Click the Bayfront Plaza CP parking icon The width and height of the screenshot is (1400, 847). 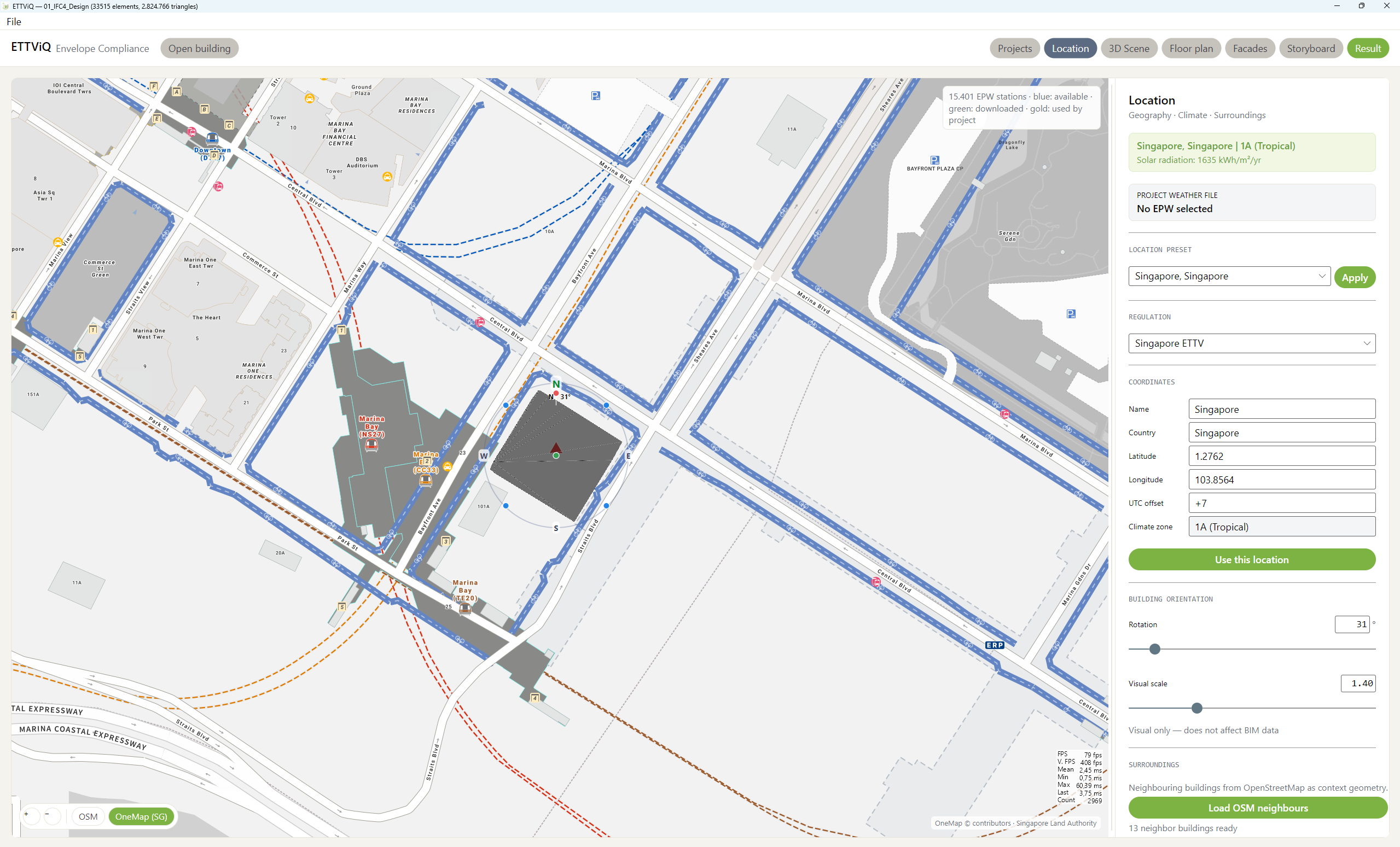coord(934,160)
